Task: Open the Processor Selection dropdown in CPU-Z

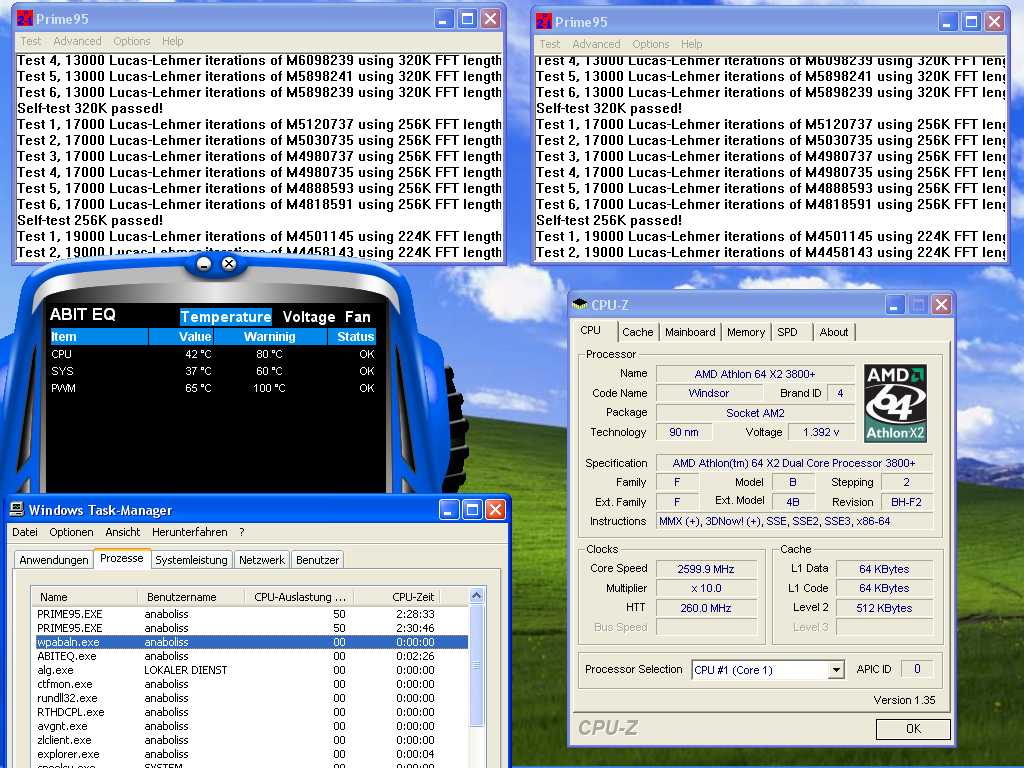Action: pyautogui.click(x=835, y=670)
